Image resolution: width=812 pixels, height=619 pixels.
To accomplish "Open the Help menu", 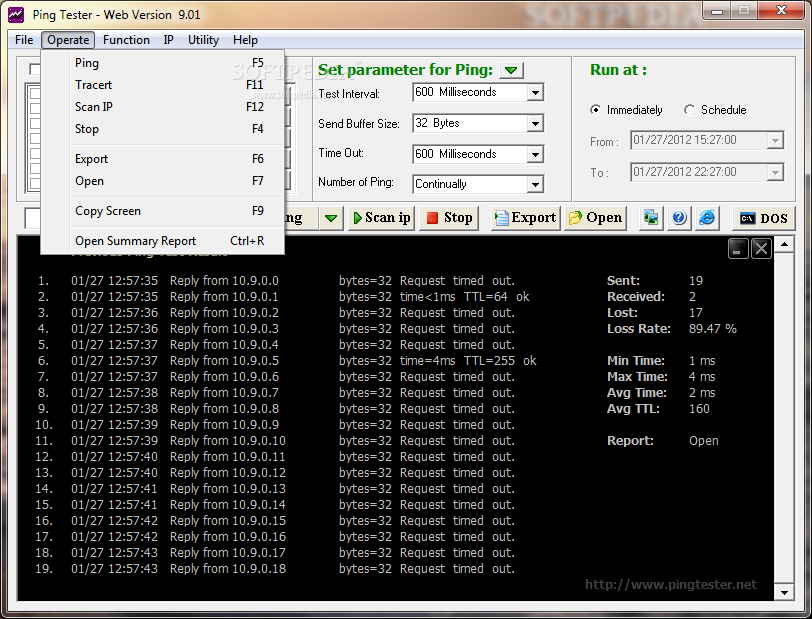I will coord(245,40).
